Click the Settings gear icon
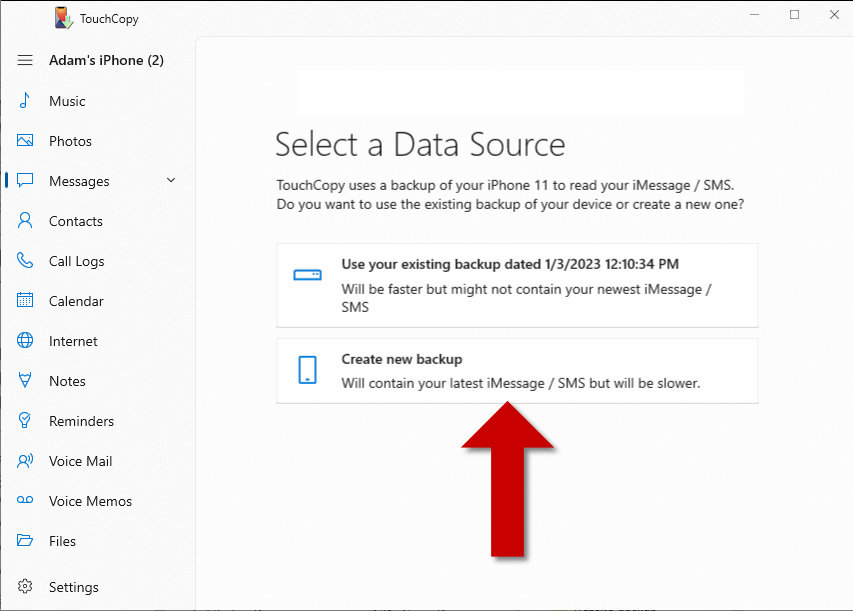The width and height of the screenshot is (853, 611). (25, 586)
